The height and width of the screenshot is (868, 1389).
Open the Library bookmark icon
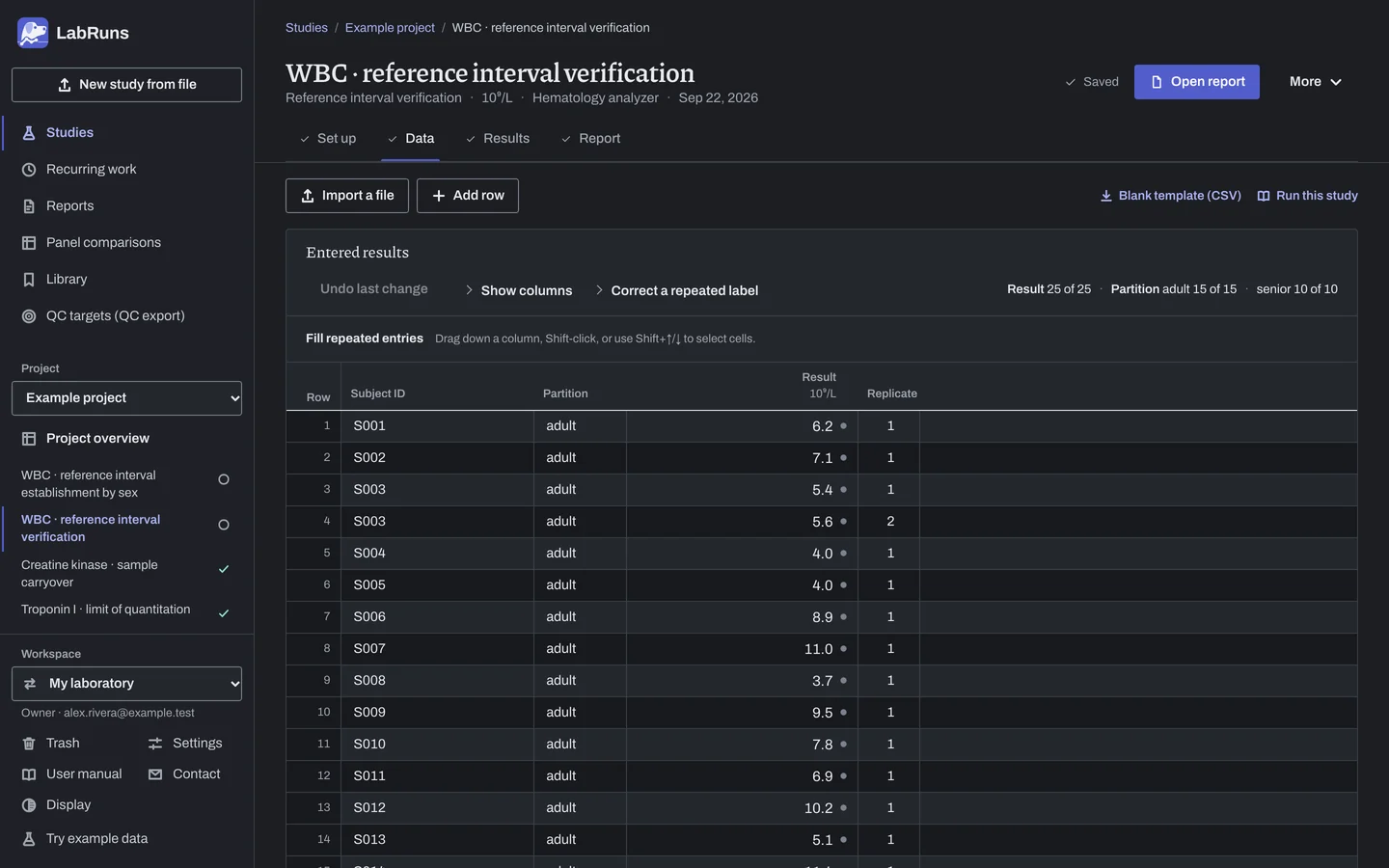[x=29, y=280]
